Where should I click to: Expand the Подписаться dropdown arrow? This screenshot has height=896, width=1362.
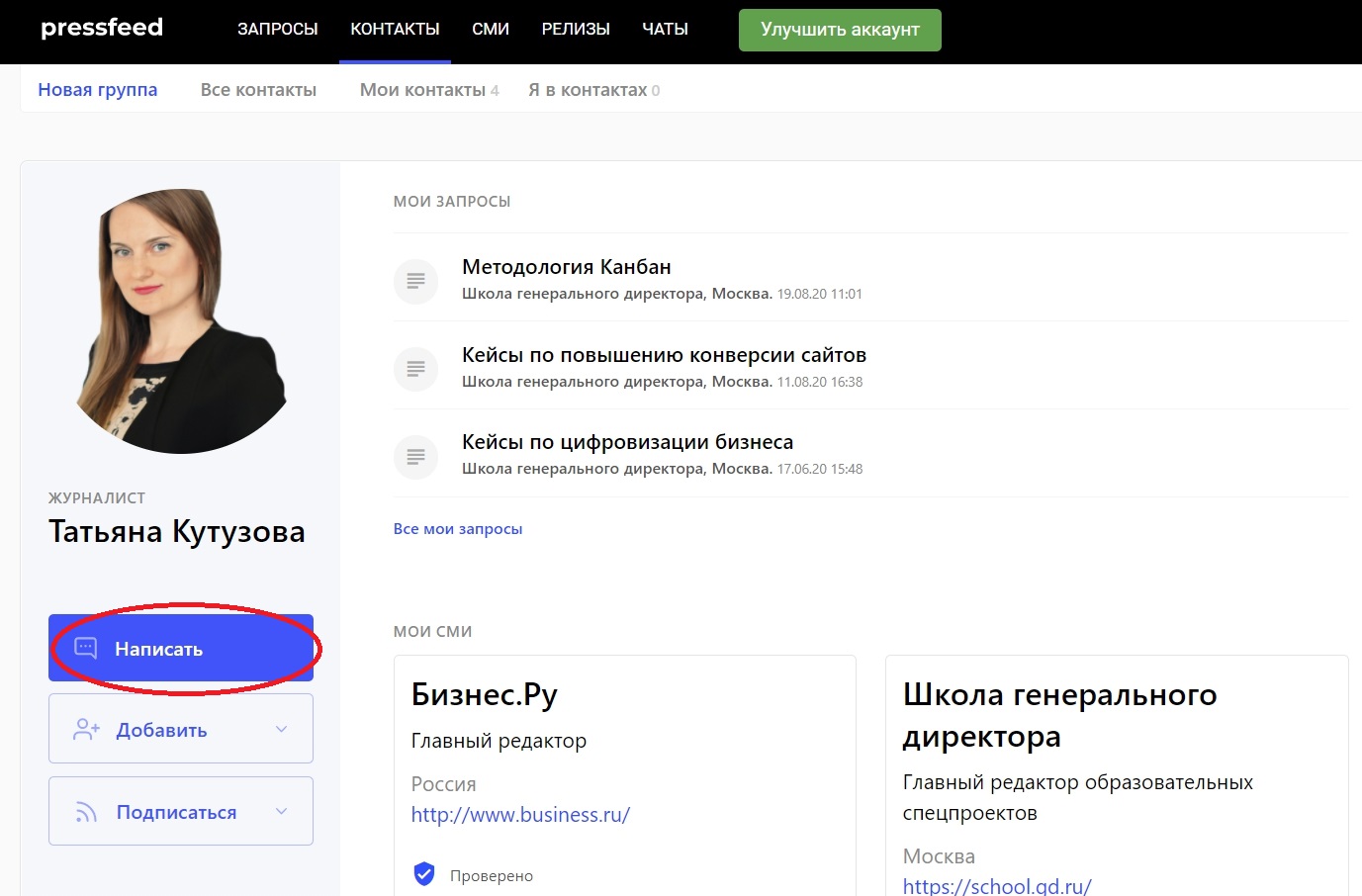pyautogui.click(x=281, y=812)
